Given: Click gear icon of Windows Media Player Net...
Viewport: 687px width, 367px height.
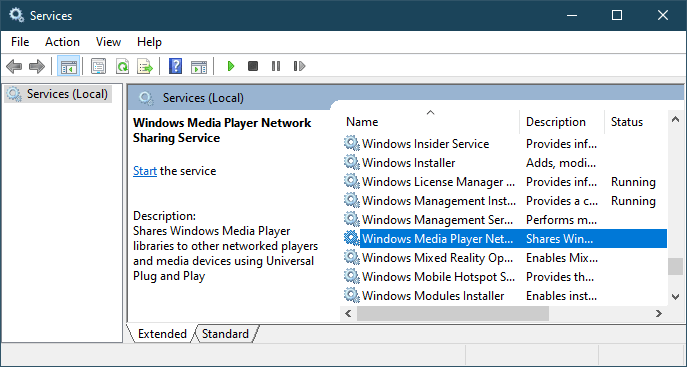Looking at the screenshot, I should coord(351,239).
